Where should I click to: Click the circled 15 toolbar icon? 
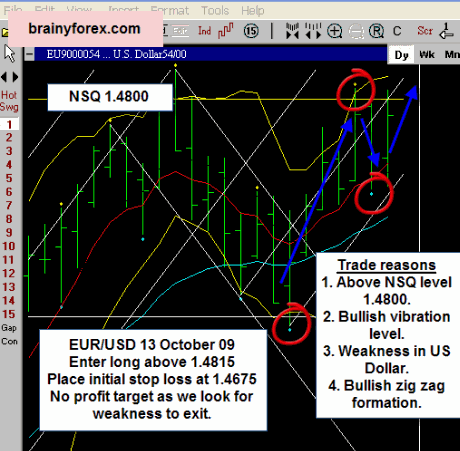coord(251,31)
